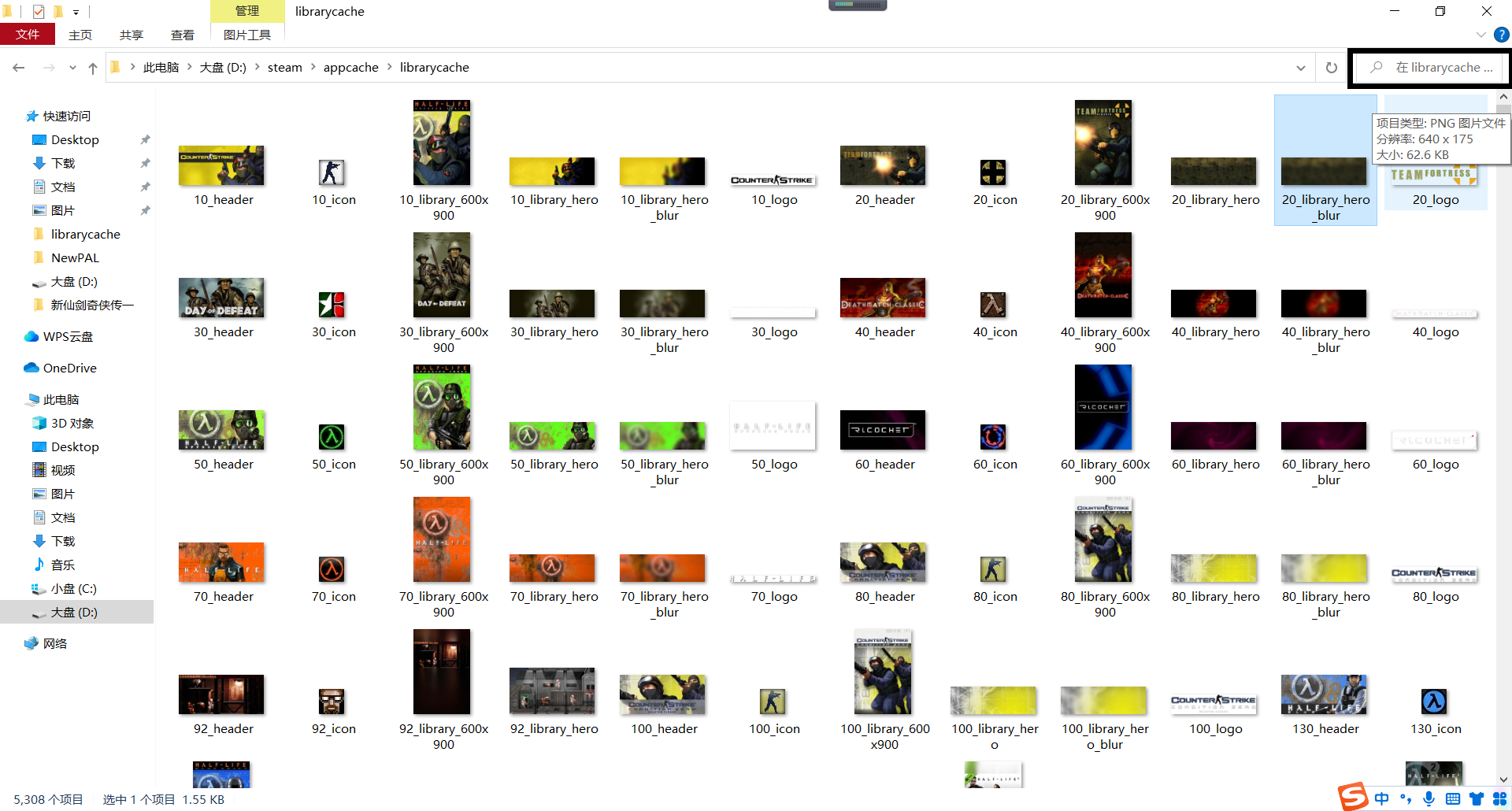Select the 20_icon Team Fortress icon file

click(x=993, y=172)
